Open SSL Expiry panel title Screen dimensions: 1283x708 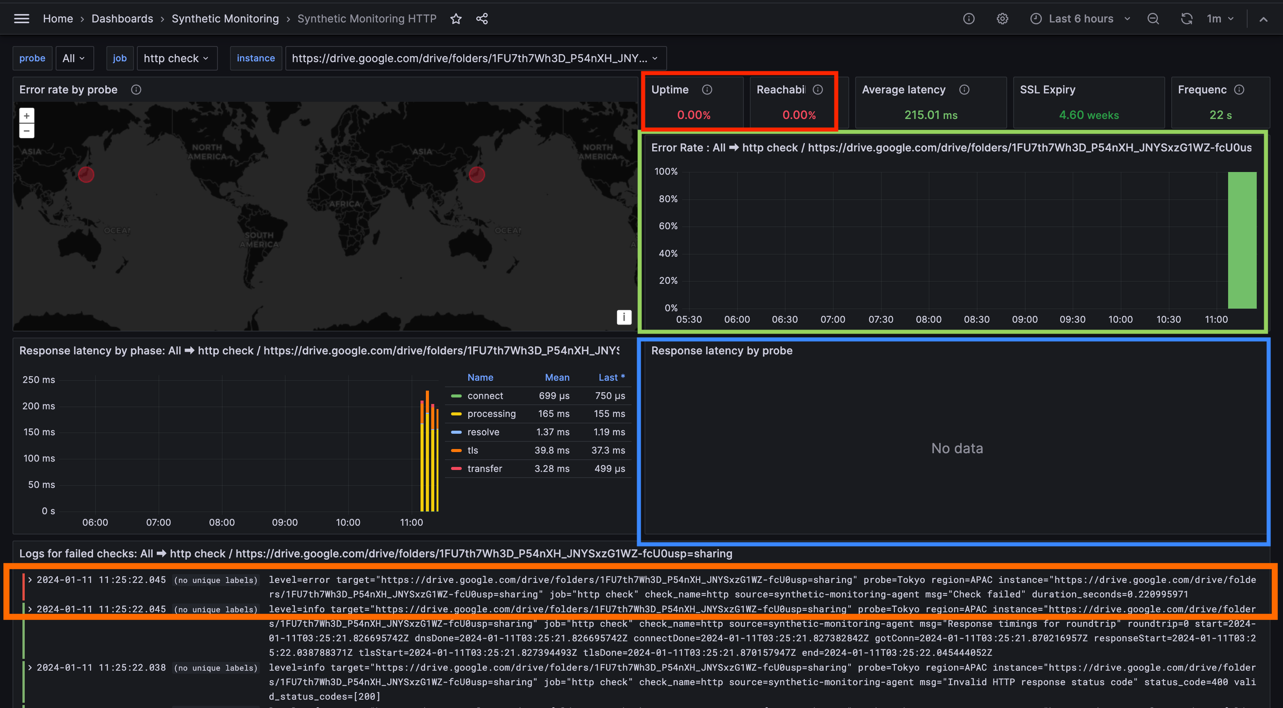(1047, 90)
